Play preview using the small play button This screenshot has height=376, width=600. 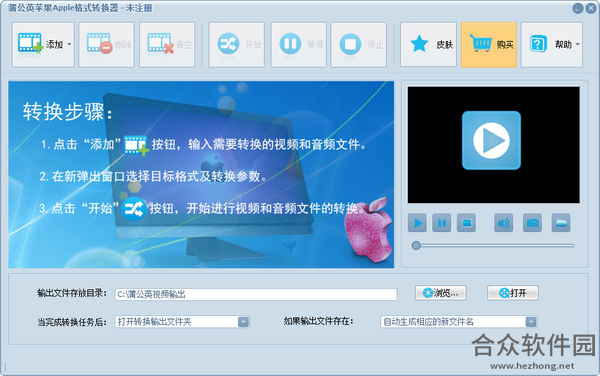(x=417, y=223)
